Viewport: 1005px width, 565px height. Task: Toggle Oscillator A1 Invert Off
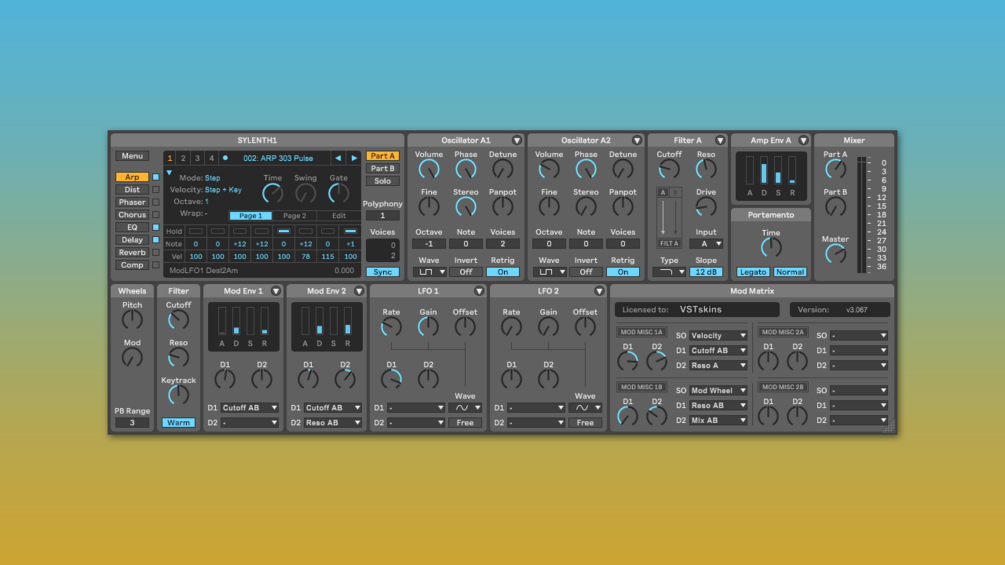[x=465, y=272]
